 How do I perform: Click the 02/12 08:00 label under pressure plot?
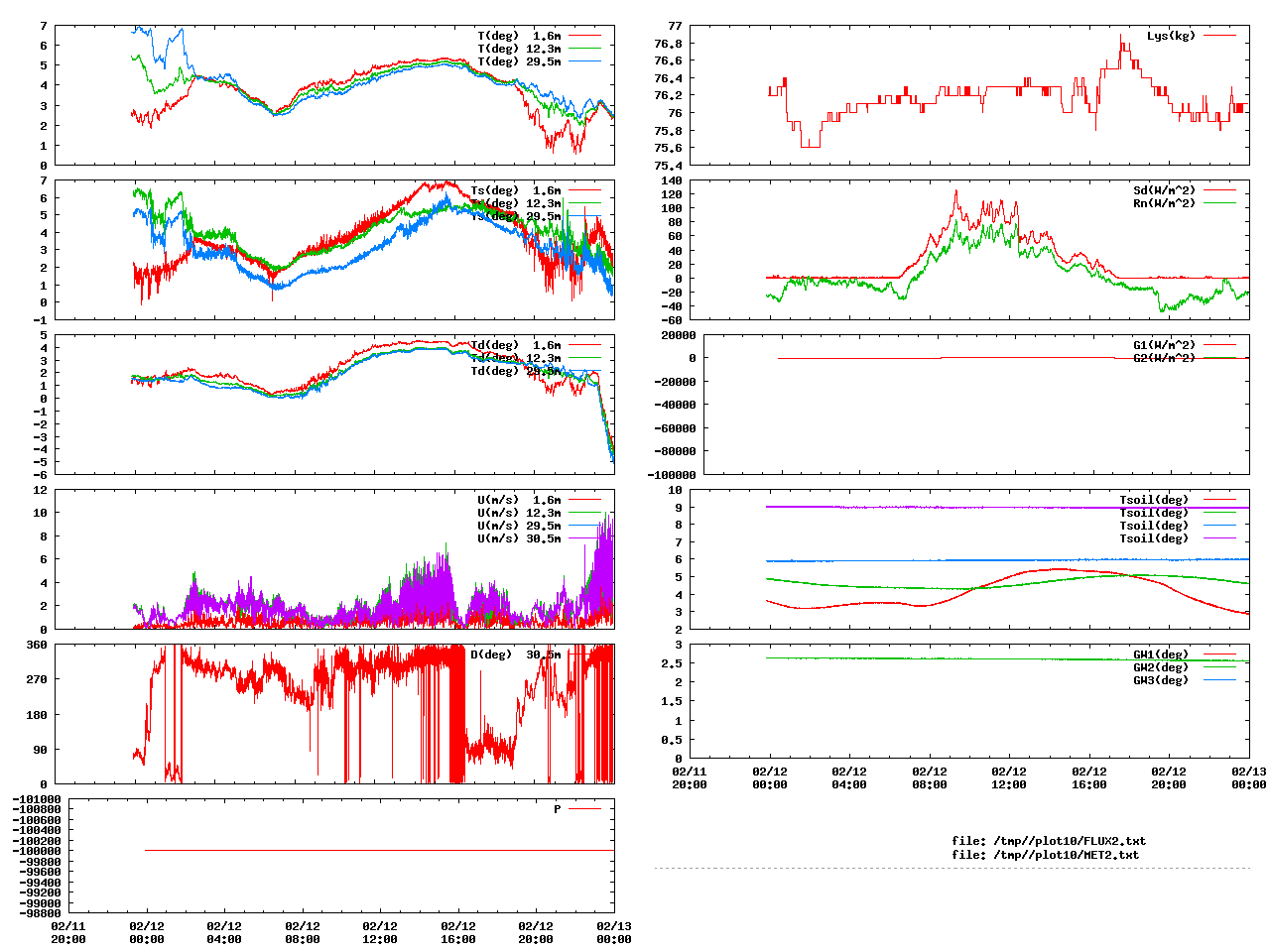click(303, 932)
